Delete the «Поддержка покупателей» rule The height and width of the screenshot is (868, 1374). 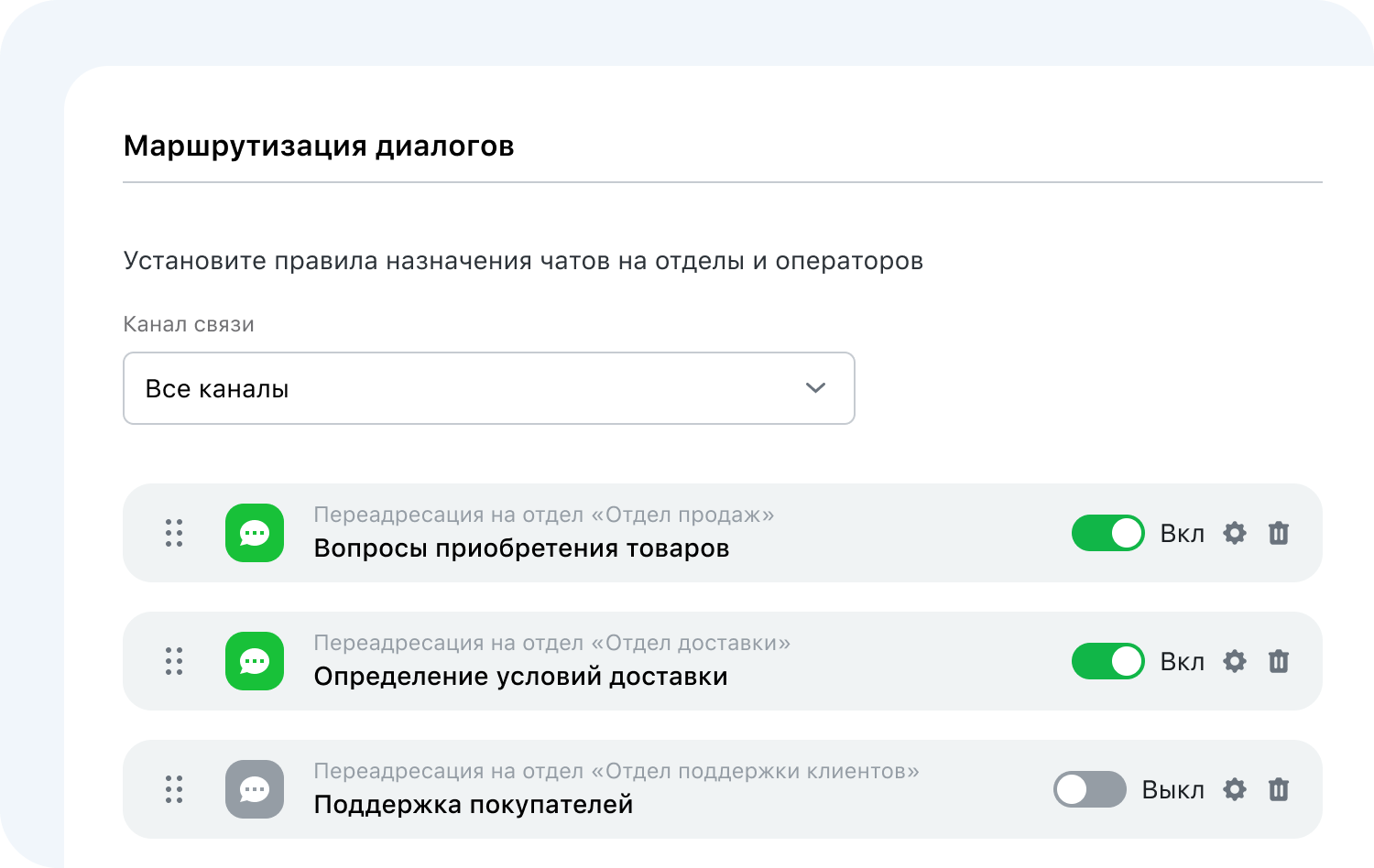pyautogui.click(x=1279, y=789)
